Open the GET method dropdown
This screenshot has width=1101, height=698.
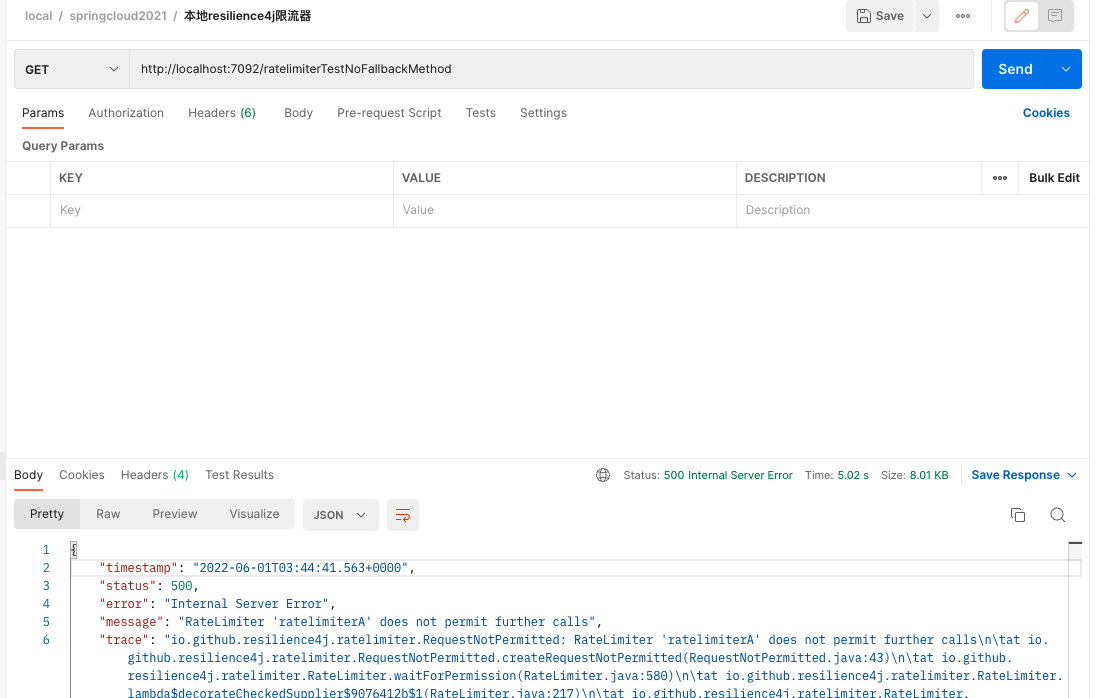[x=70, y=69]
